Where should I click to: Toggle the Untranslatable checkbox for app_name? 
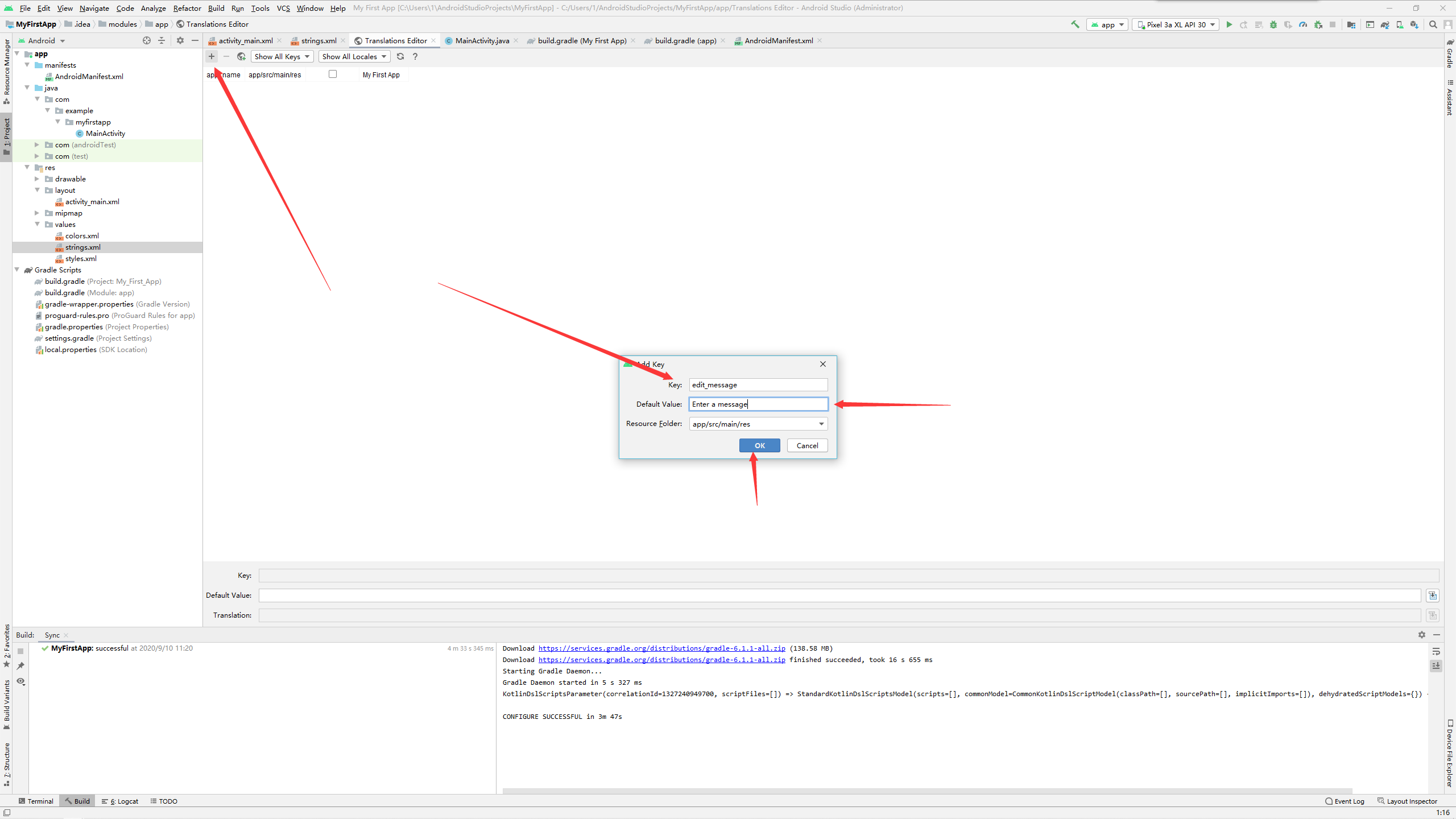click(333, 74)
